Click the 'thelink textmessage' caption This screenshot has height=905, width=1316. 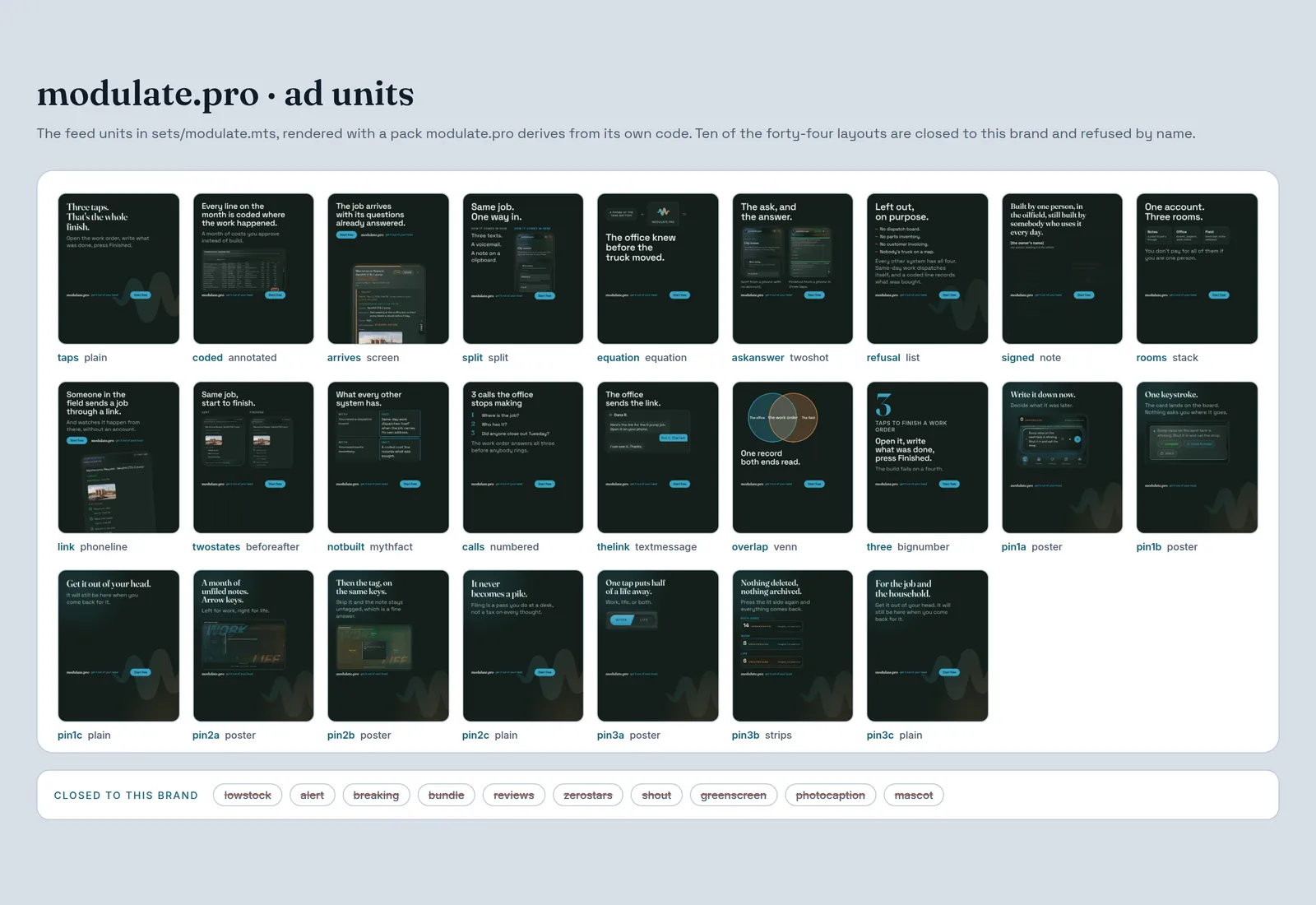646,547
